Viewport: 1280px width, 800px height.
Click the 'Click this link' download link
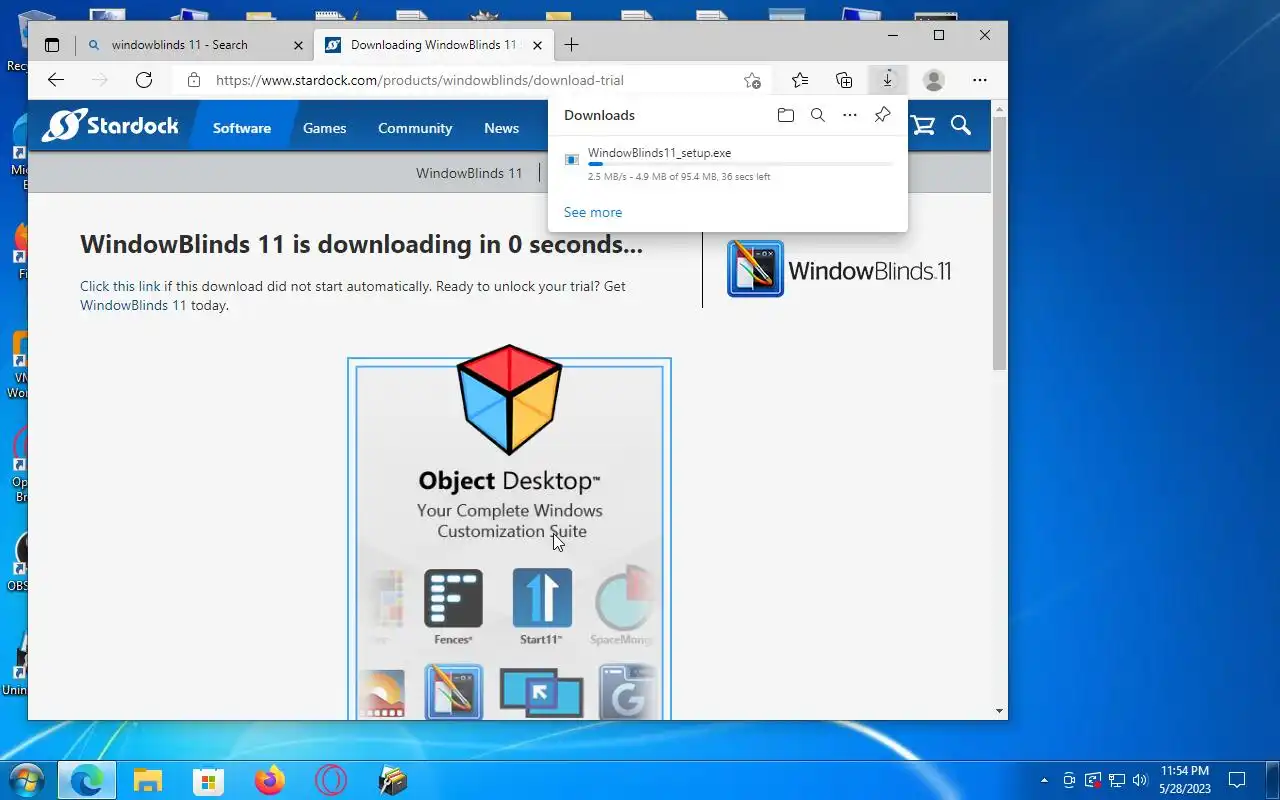pos(120,286)
